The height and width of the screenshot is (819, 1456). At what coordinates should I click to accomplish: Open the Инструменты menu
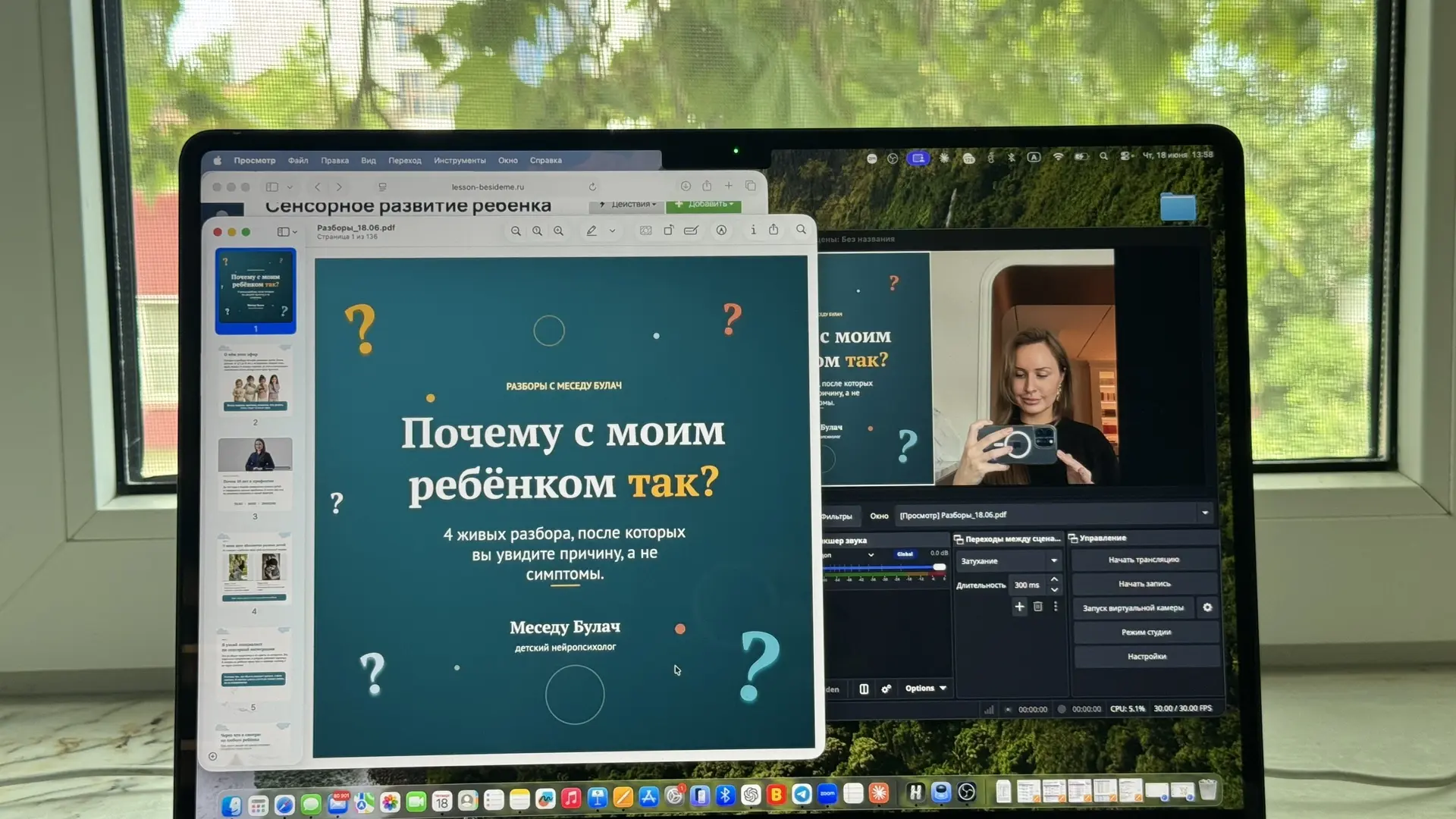(x=460, y=161)
